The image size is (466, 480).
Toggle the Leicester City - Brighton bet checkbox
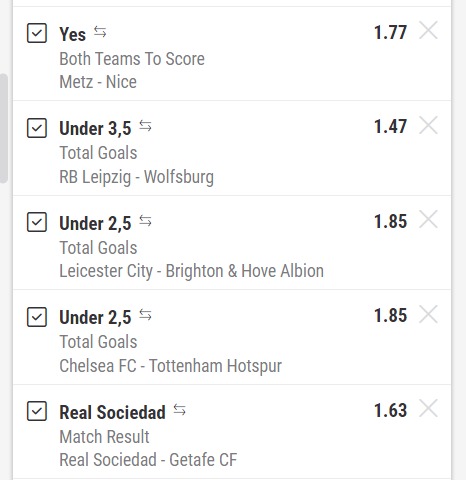click(x=37, y=222)
